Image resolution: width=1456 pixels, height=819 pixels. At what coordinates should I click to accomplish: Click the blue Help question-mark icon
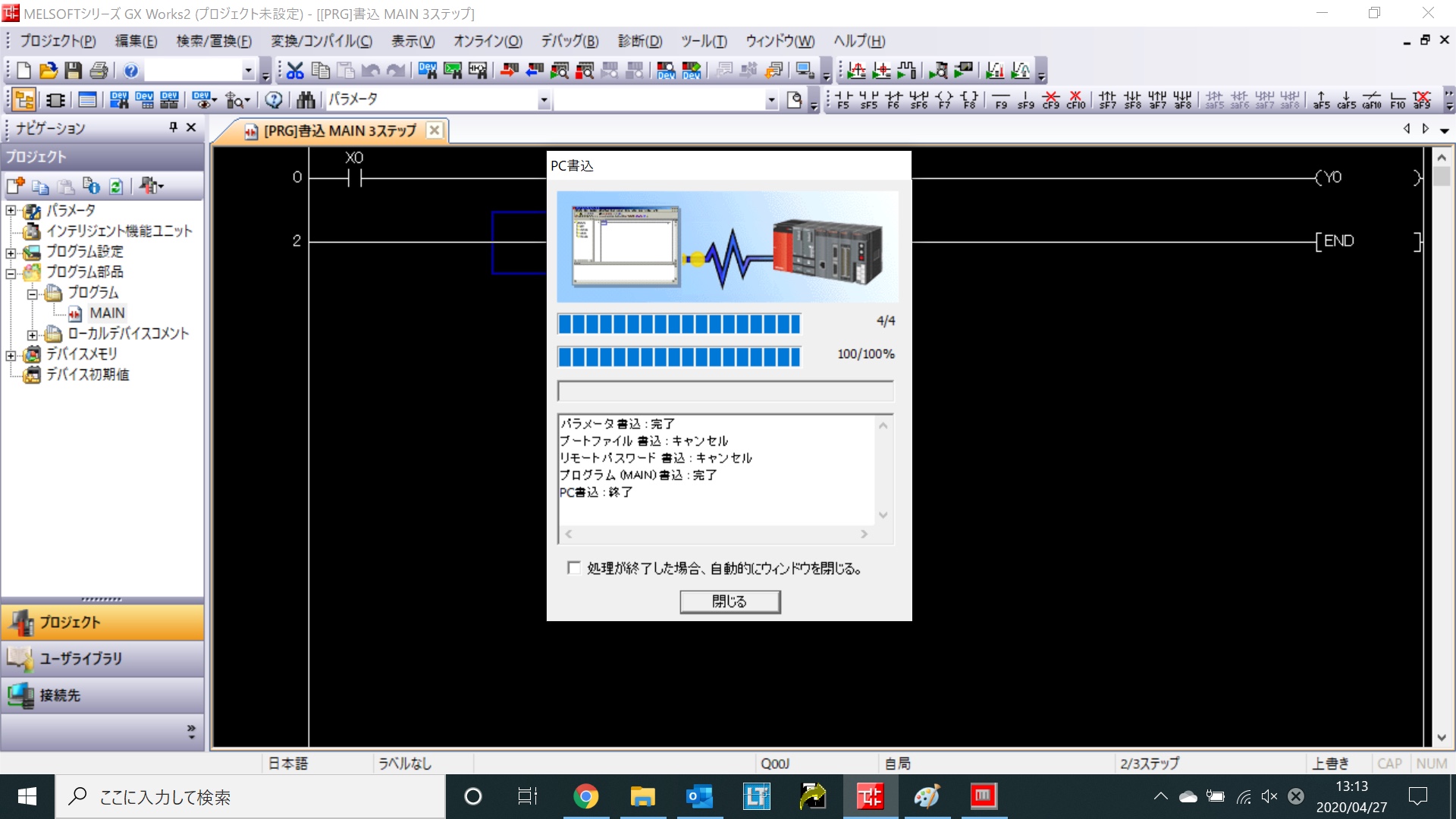coord(131,71)
